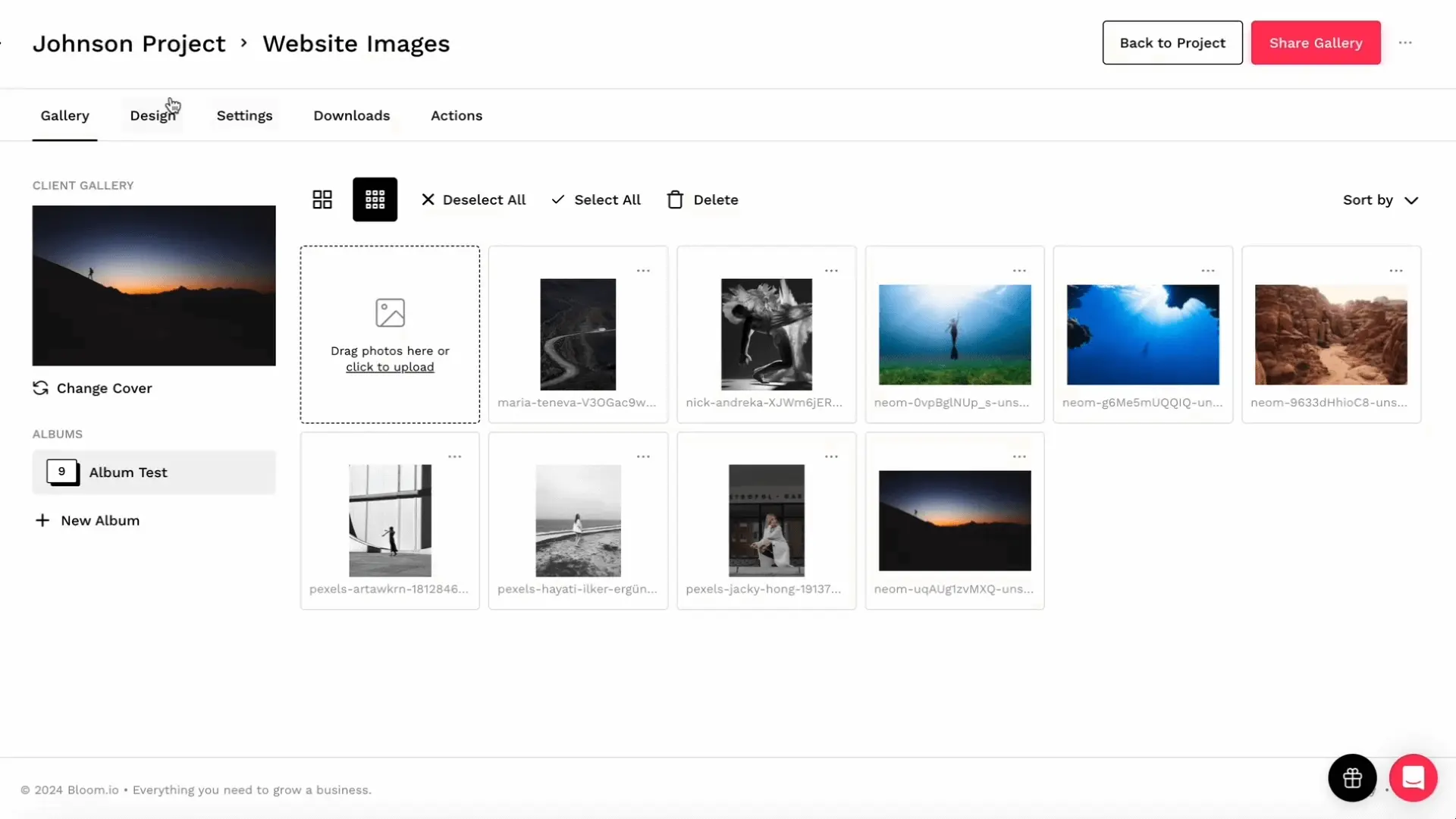The image size is (1456, 819).
Task: Open the chat support bubble
Action: pos(1413,778)
